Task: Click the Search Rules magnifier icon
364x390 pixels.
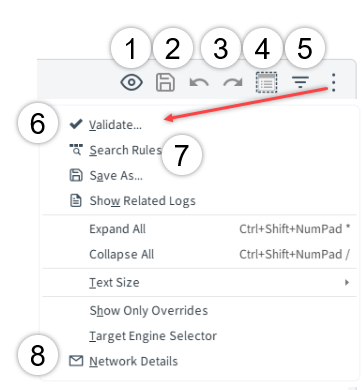Action: (x=76, y=150)
